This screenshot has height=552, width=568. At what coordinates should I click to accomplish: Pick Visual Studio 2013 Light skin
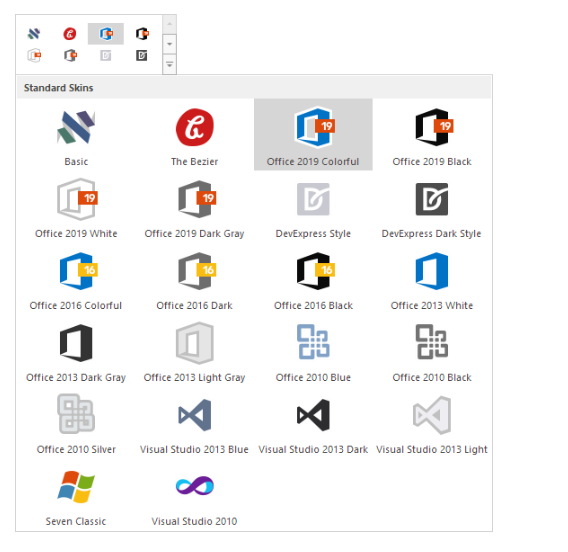click(432, 423)
